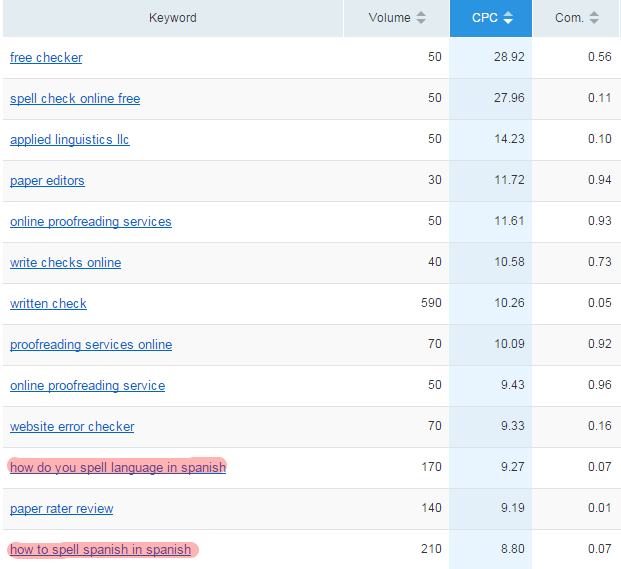This screenshot has height=569, width=621.
Task: Select the 10.58 CPC value
Action: (509, 262)
